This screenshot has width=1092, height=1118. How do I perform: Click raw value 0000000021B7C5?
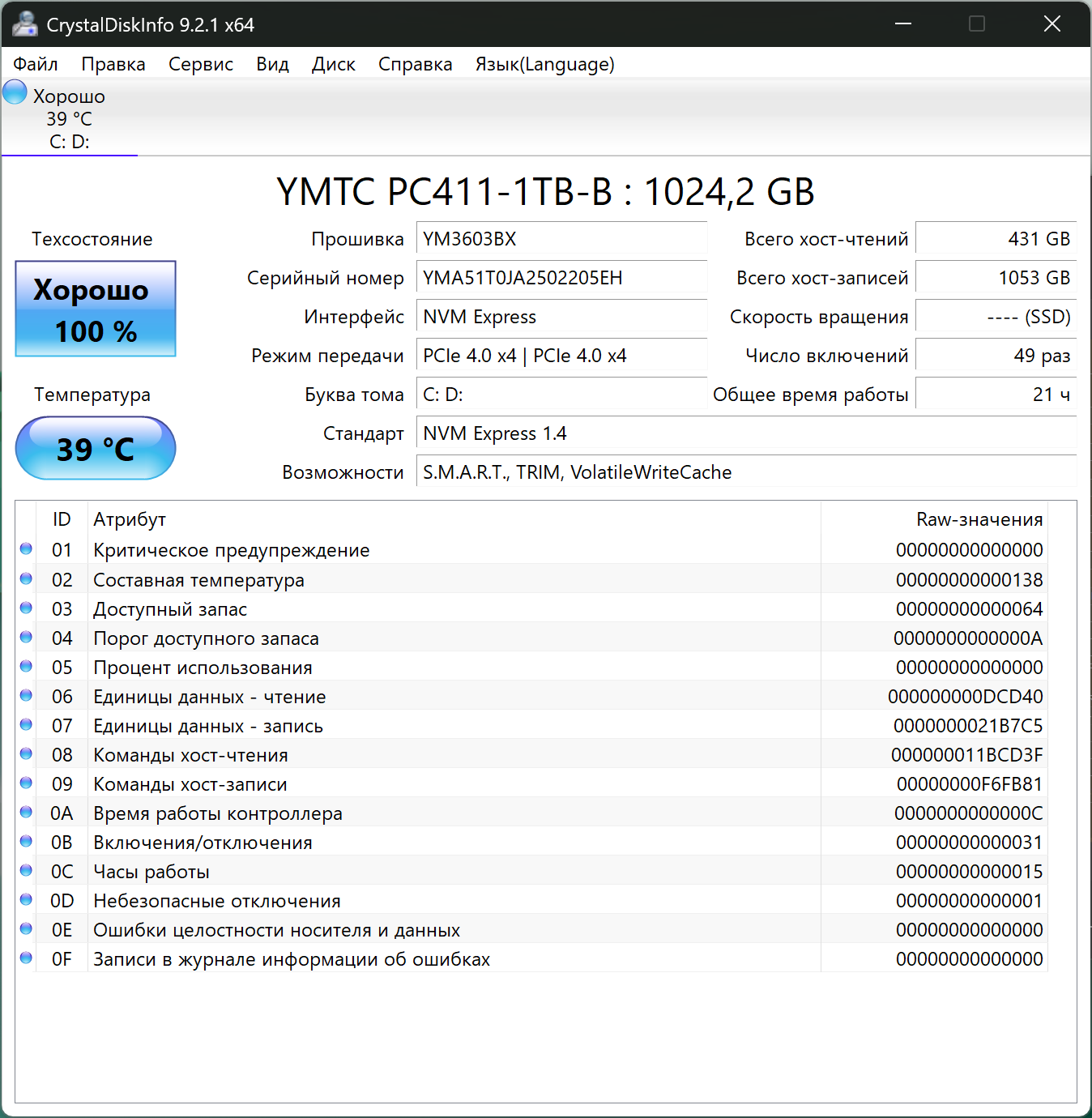[968, 726]
